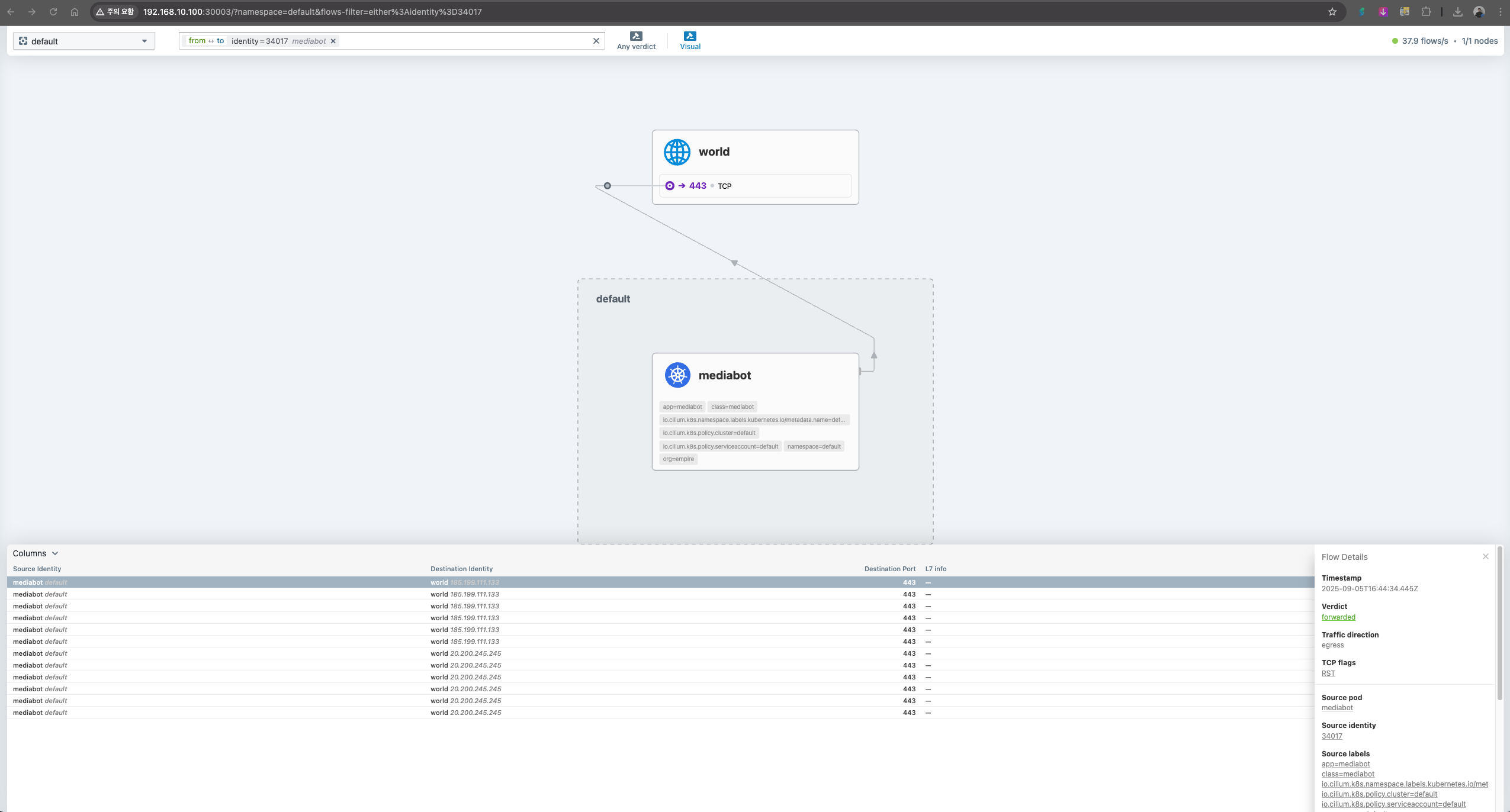Bookmark this page with the star icon
The height and width of the screenshot is (812, 1510).
point(1332,12)
